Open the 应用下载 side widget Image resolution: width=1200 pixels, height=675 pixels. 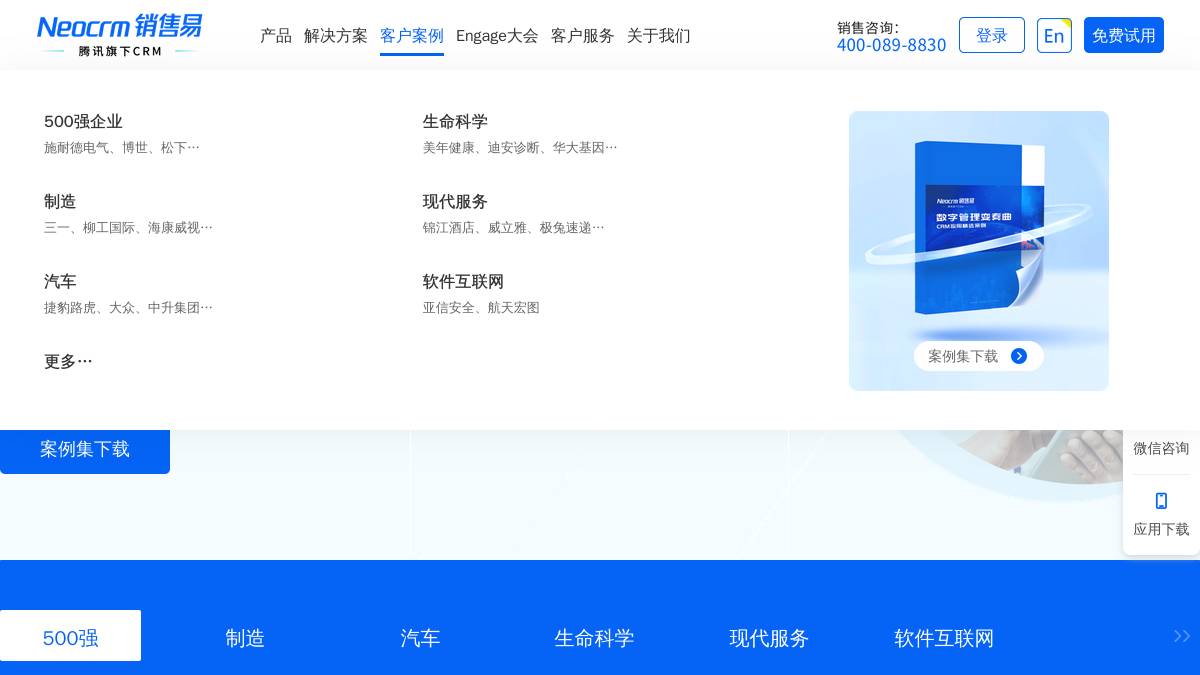1161,515
